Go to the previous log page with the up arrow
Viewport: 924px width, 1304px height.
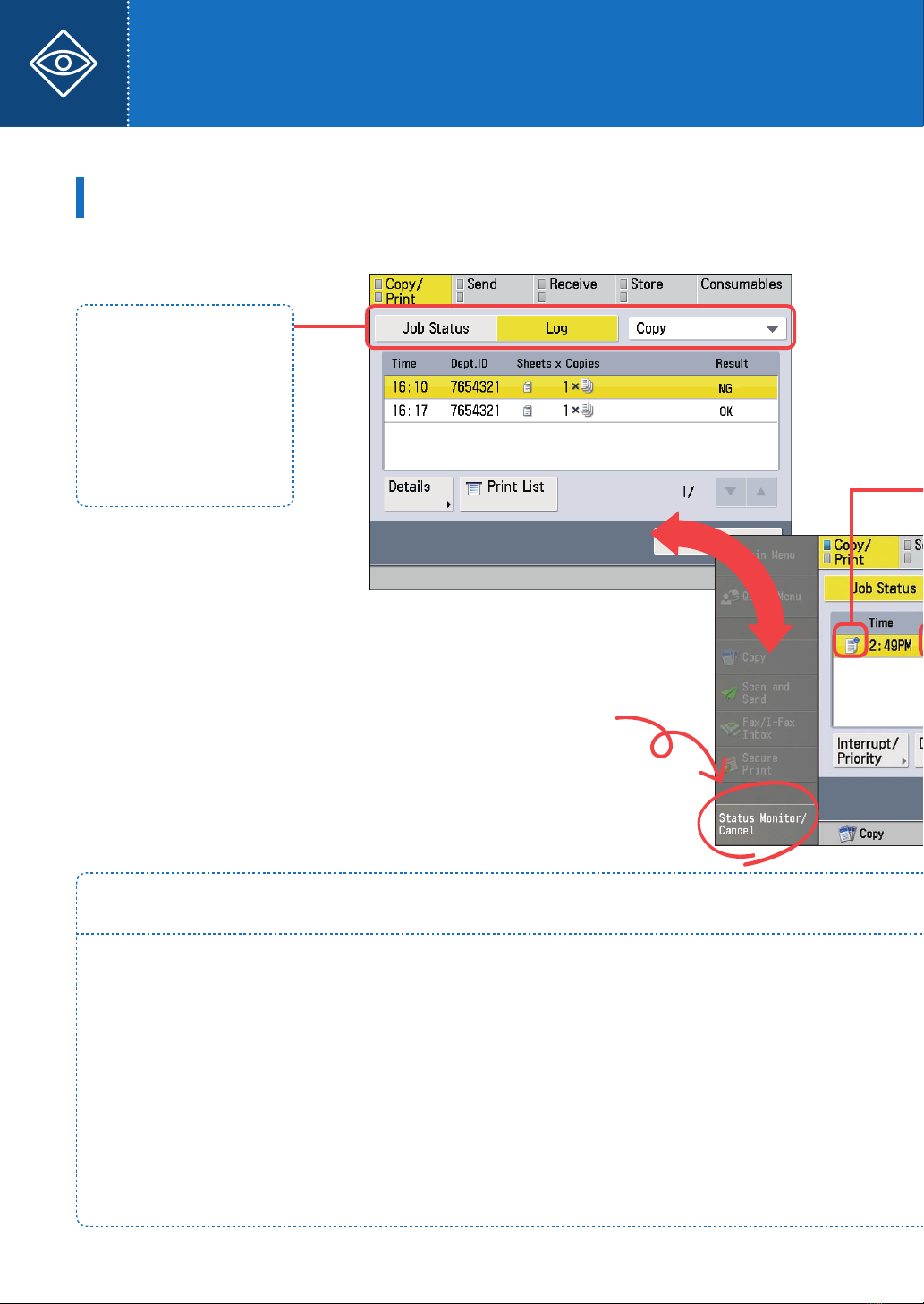click(x=761, y=492)
